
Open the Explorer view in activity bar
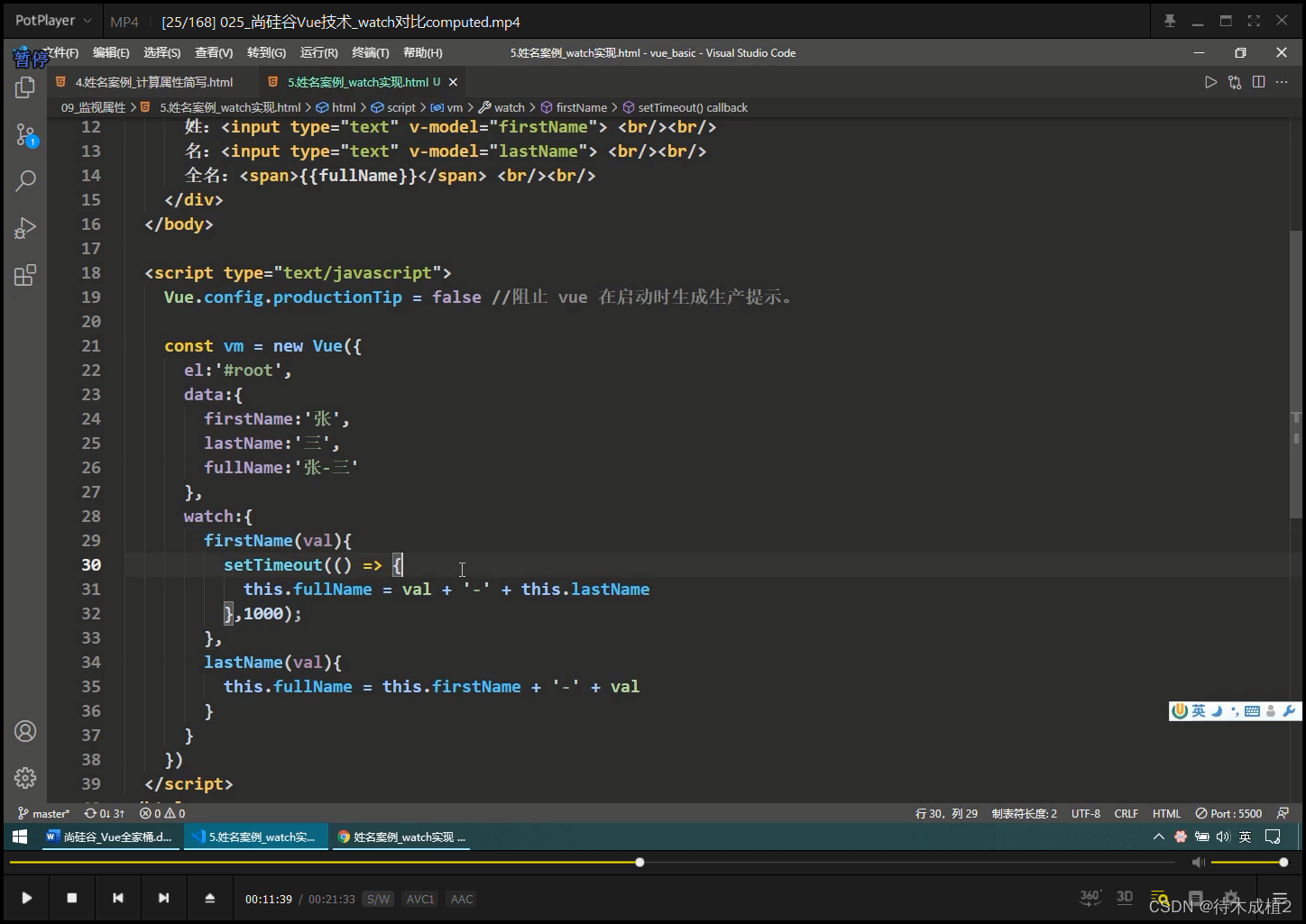pyautogui.click(x=25, y=87)
